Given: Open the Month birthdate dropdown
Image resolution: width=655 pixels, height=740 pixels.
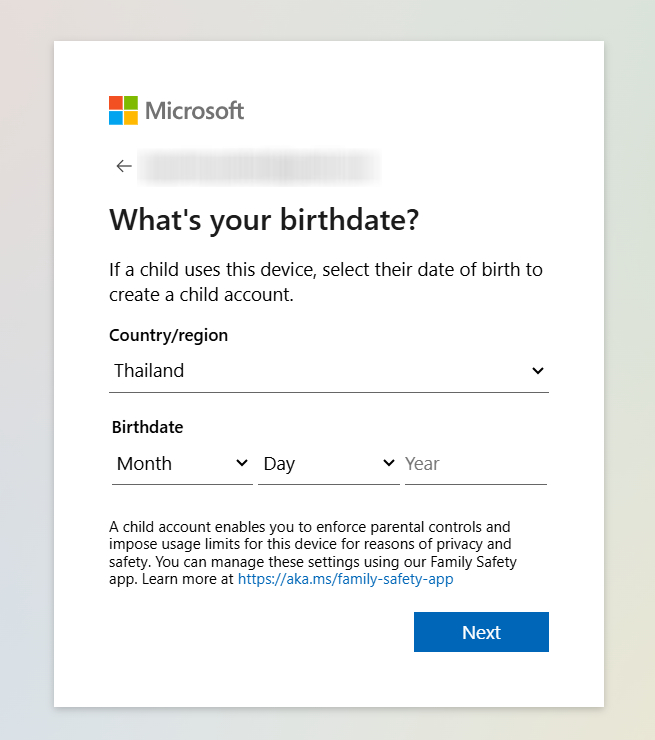Looking at the screenshot, I should [x=181, y=464].
